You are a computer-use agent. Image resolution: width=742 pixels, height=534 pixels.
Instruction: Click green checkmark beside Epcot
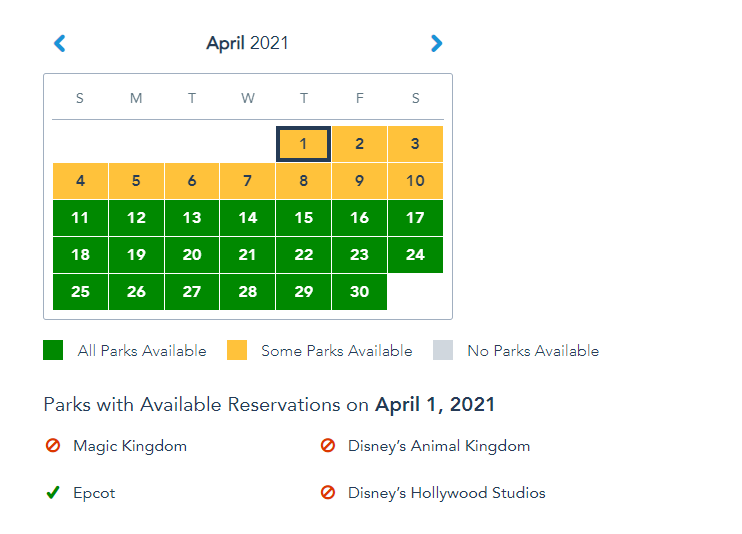(53, 493)
